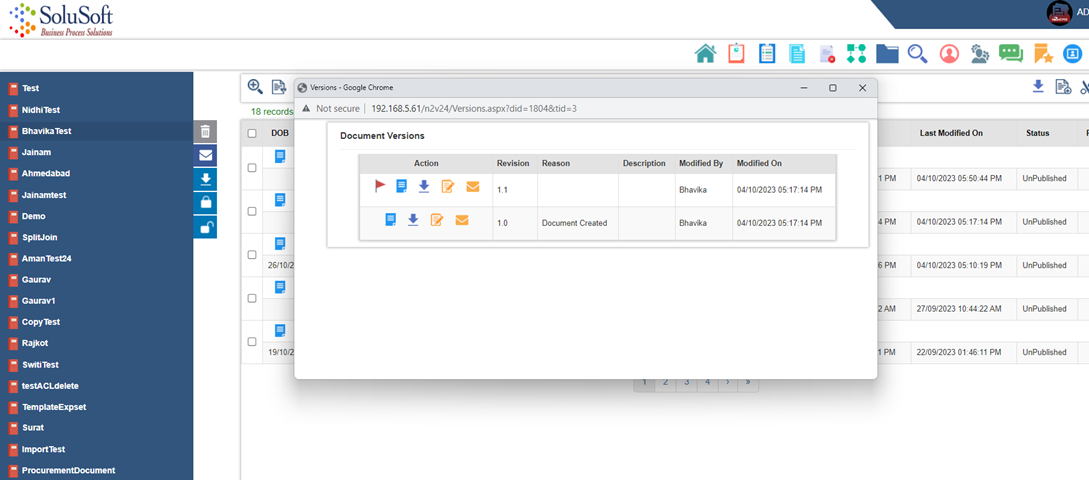
Task: Click the edit note icon for revision 1.0
Action: tap(437, 220)
